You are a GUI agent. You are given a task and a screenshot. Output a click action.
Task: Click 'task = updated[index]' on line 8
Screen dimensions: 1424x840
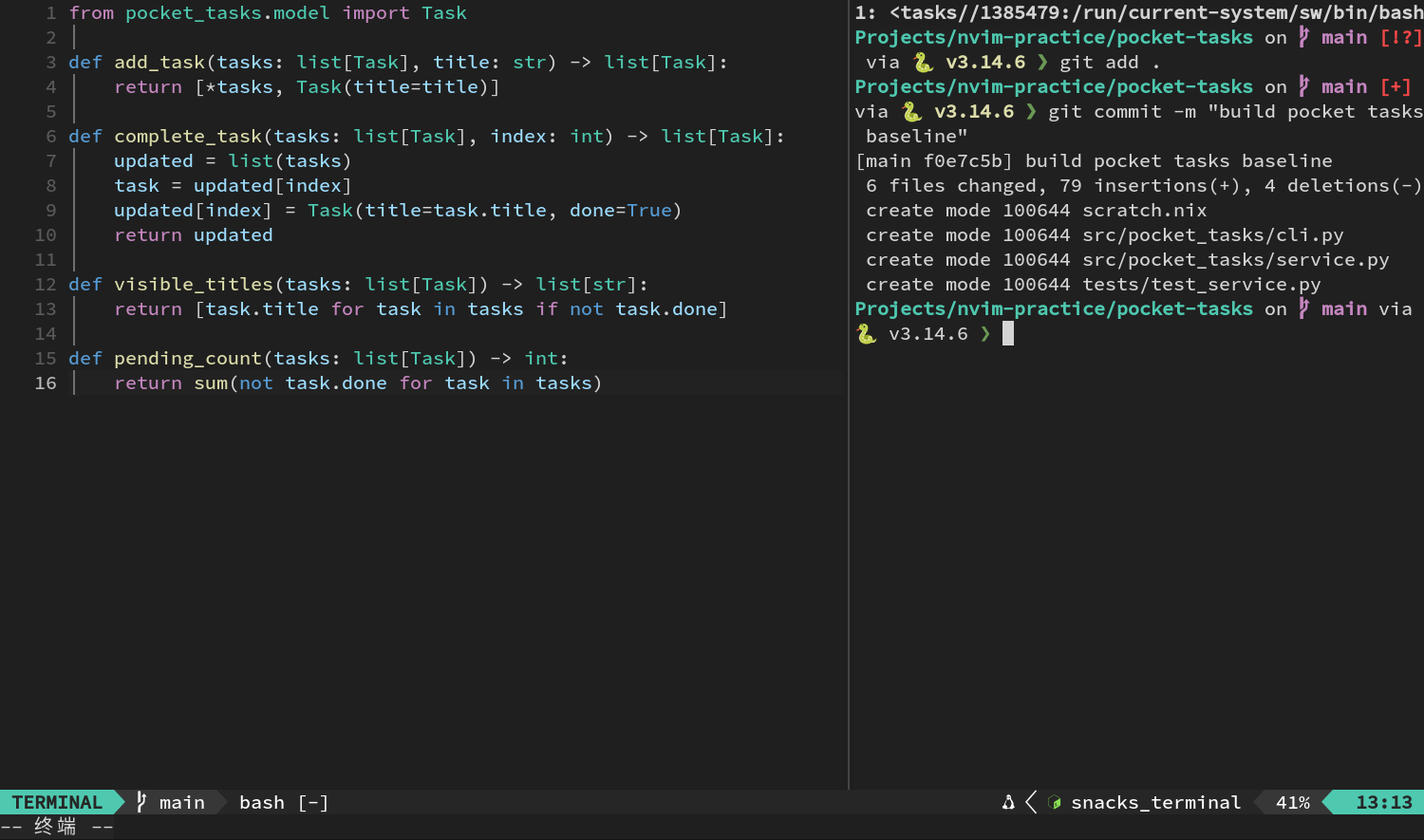pyautogui.click(x=234, y=186)
